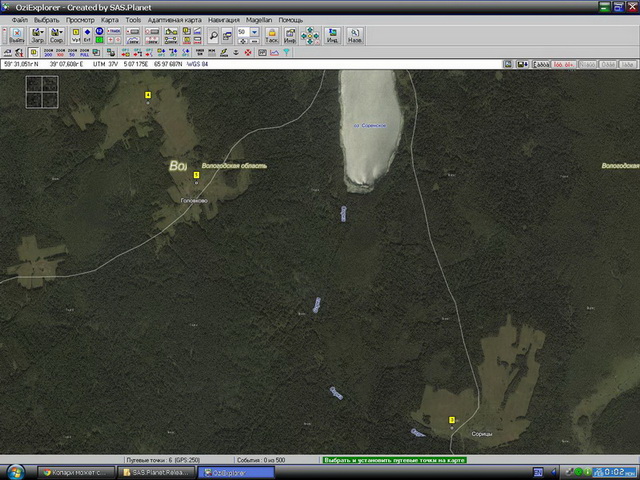Open the Карта menu
This screenshot has width=640, height=480.
(x=110, y=20)
